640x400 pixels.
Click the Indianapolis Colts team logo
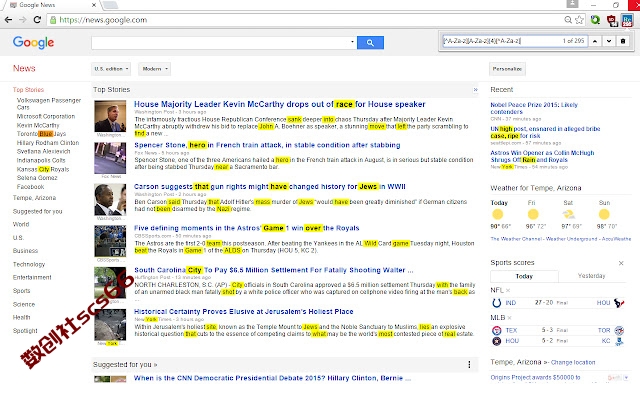tap(497, 303)
